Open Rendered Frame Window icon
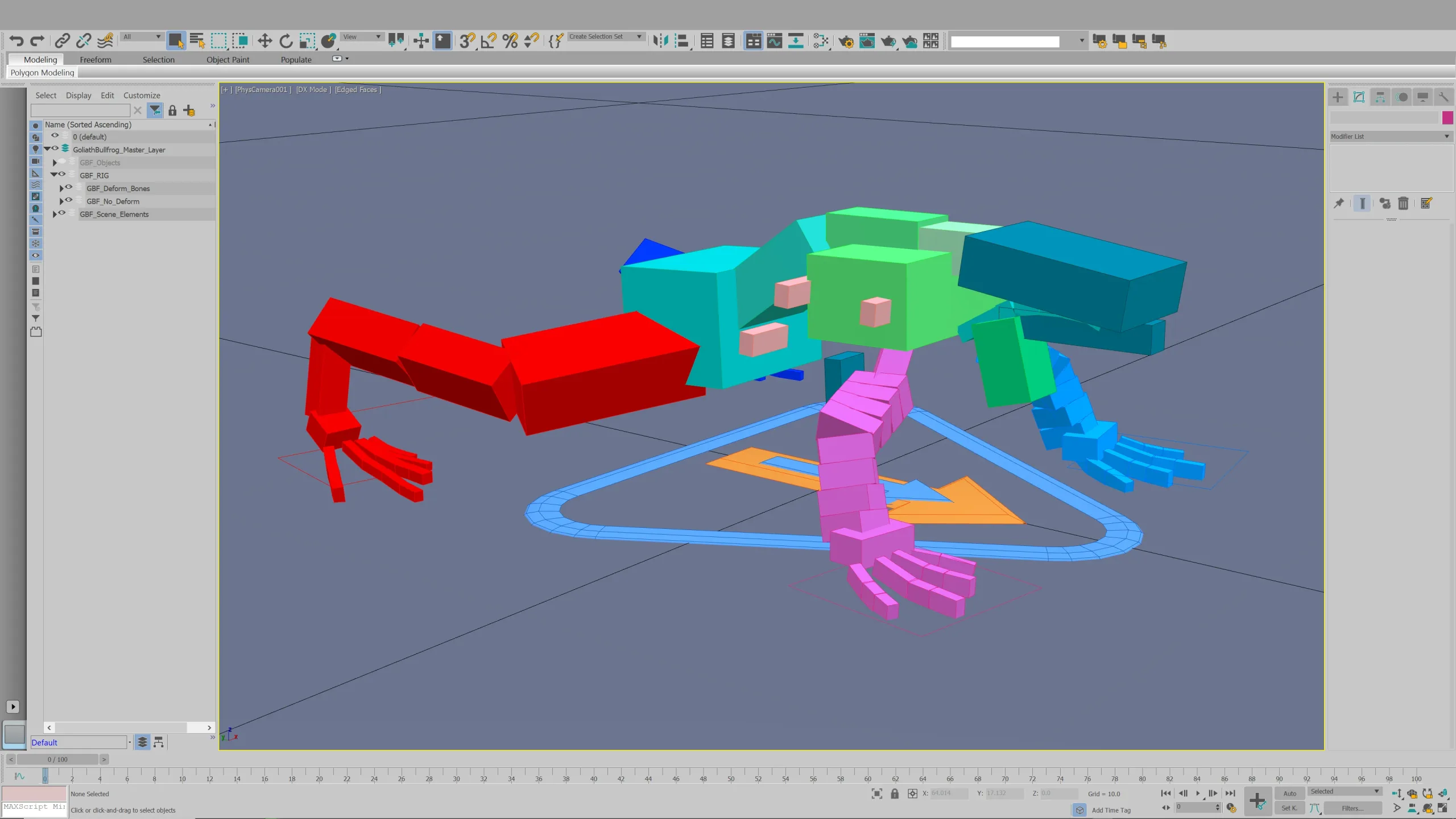This screenshot has width=1456, height=819. click(x=867, y=41)
